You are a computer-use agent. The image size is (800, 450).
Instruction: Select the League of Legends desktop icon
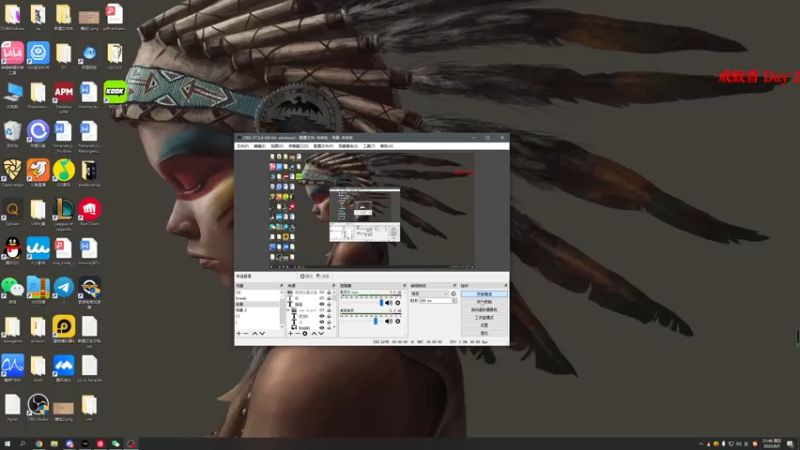tap(64, 214)
